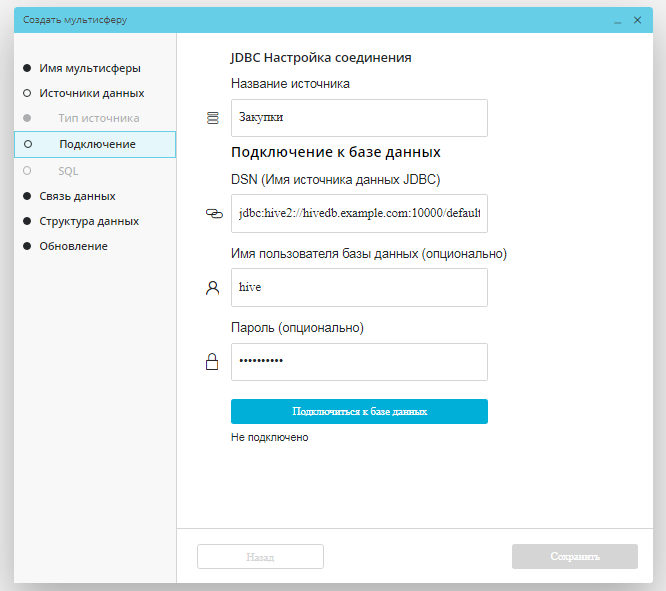666x591 pixels.
Task: Select Источники данных in the sidebar
Action: [91, 93]
